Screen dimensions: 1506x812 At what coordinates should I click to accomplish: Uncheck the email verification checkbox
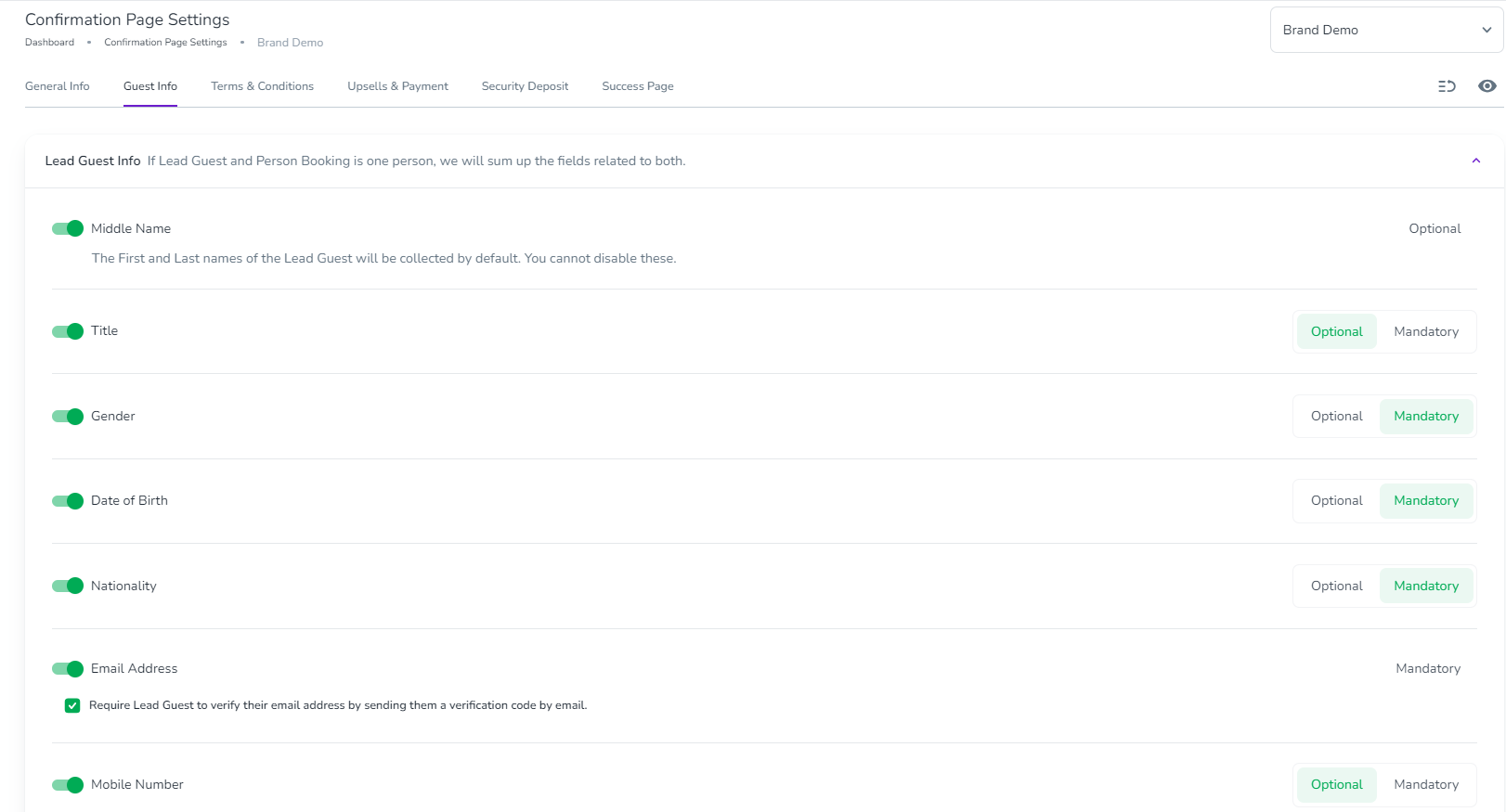click(x=72, y=705)
